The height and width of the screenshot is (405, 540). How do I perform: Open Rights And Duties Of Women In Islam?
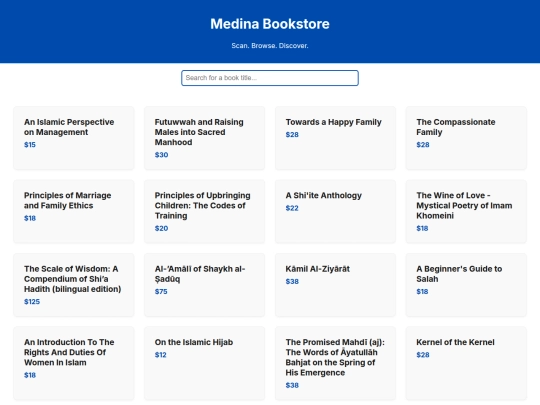[x=74, y=363]
